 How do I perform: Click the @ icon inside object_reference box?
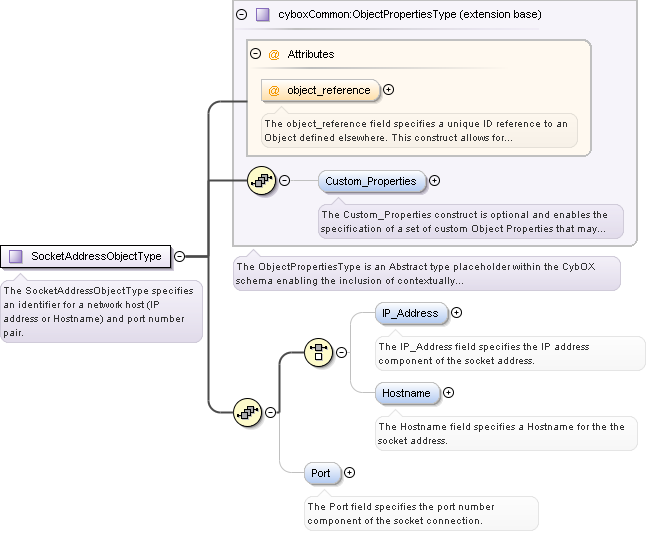[274, 90]
